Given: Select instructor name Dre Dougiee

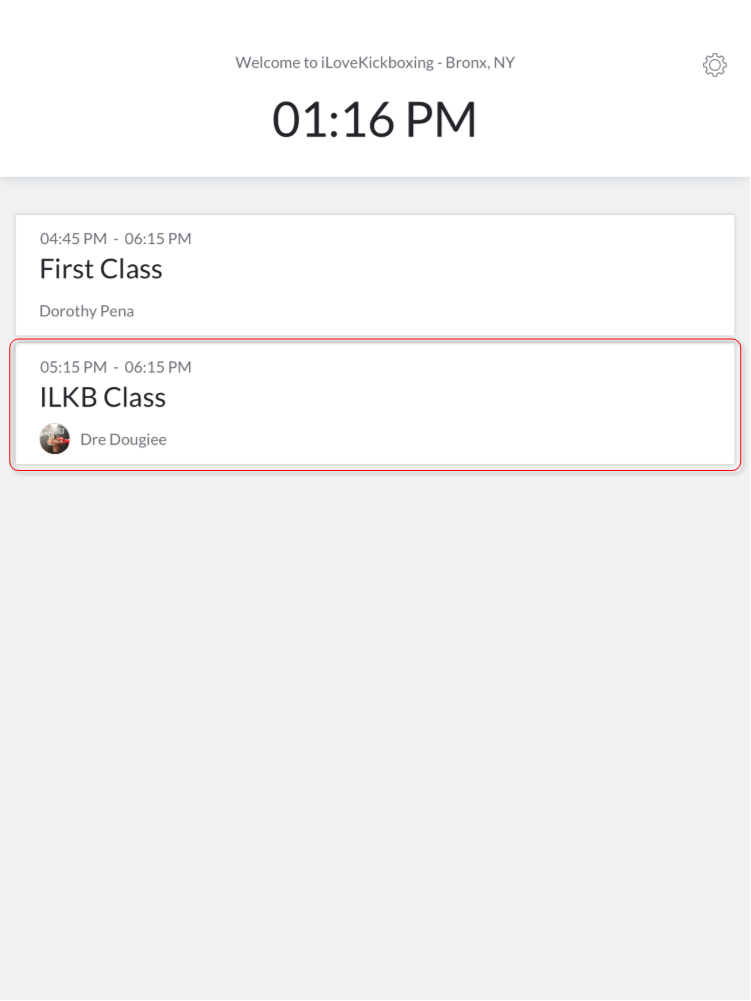Looking at the screenshot, I should [123, 439].
